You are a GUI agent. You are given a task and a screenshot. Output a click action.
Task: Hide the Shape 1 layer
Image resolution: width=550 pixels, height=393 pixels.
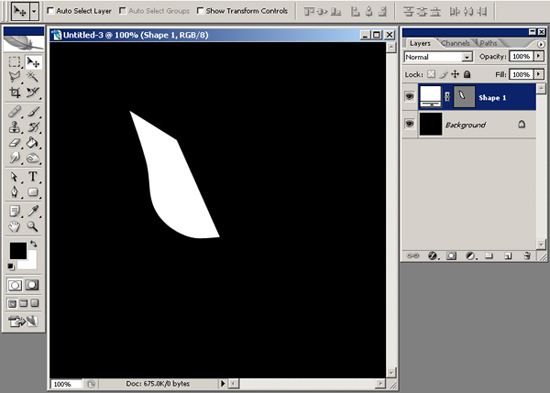tap(409, 96)
